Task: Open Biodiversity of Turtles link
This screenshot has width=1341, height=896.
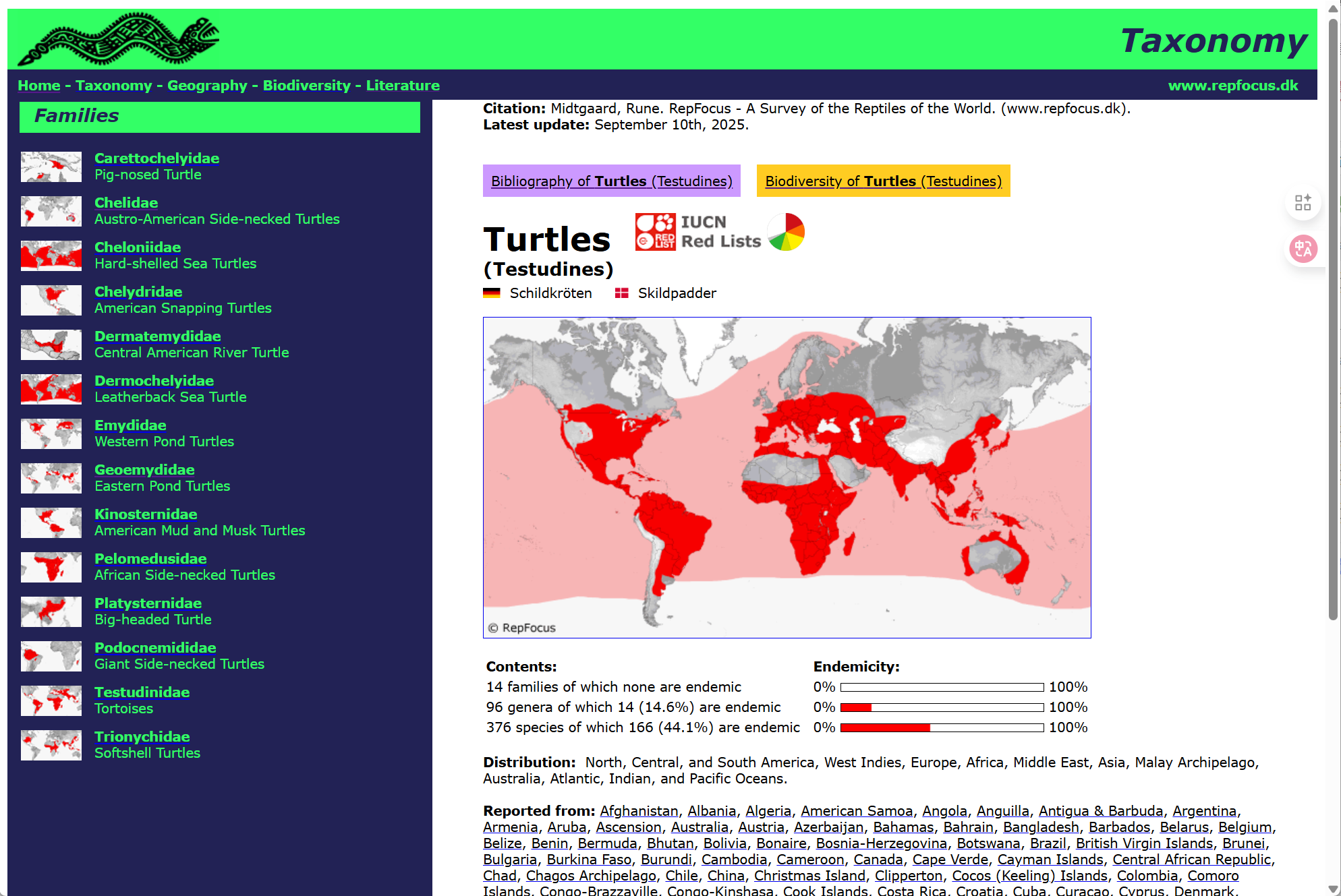Action: coord(883,181)
